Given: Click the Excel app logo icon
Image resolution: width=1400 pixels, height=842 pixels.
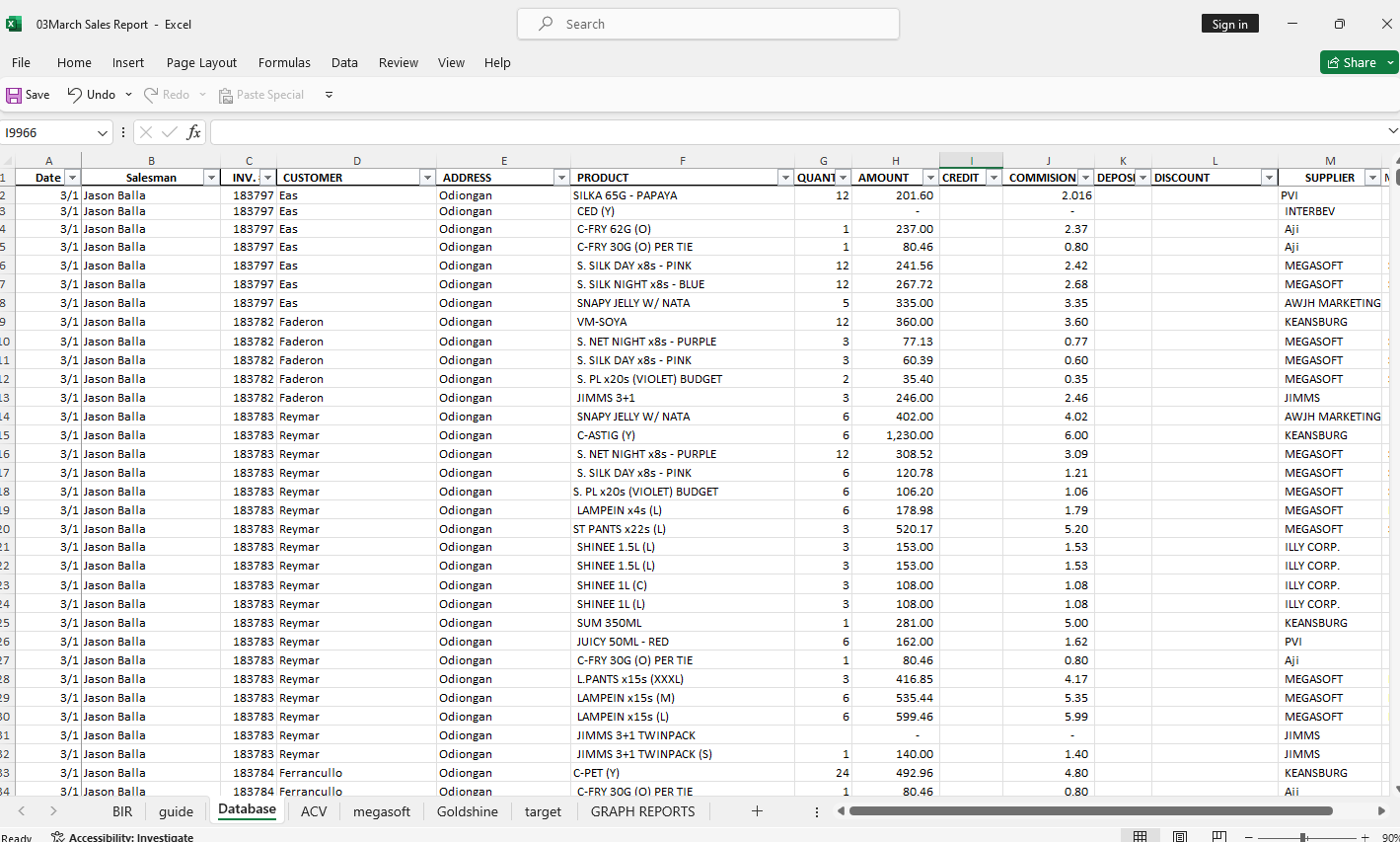Looking at the screenshot, I should 14,24.
